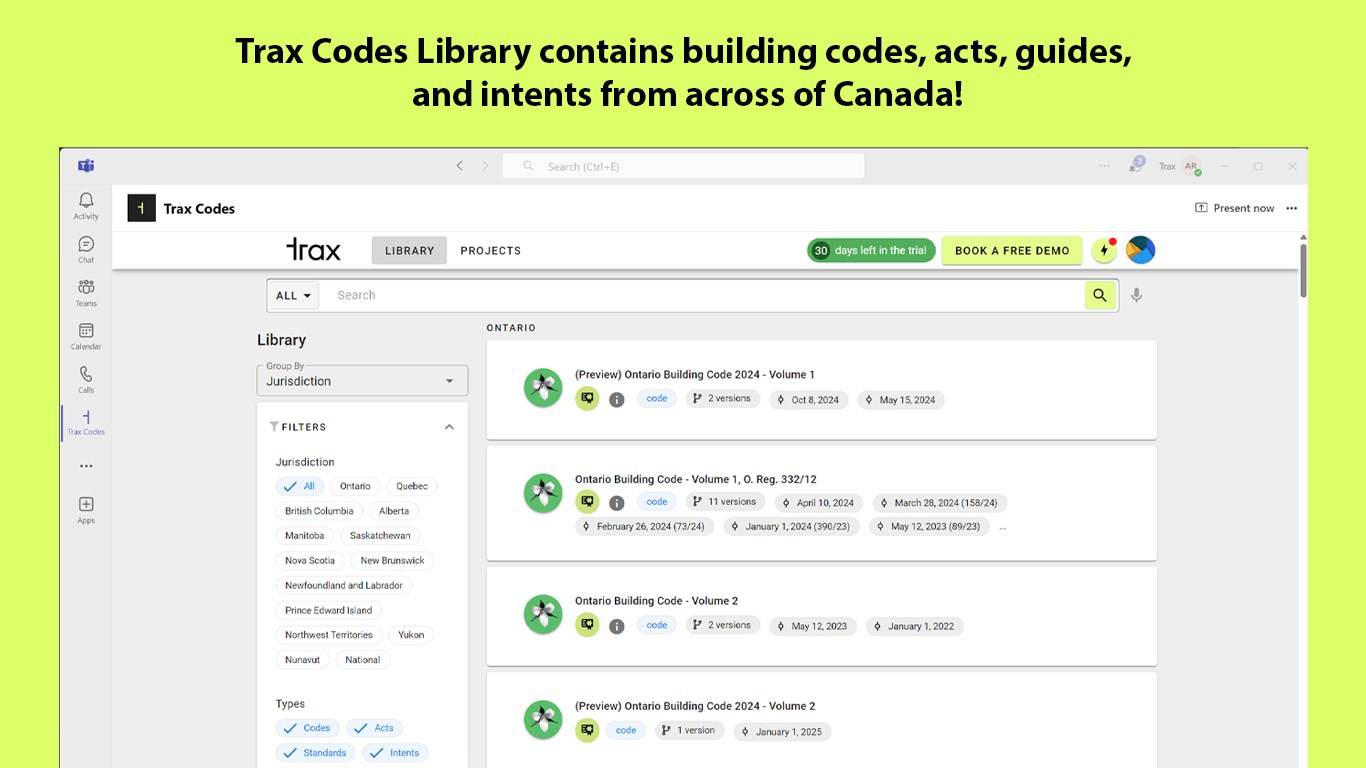Go back with the Teams navigation arrow

point(460,166)
